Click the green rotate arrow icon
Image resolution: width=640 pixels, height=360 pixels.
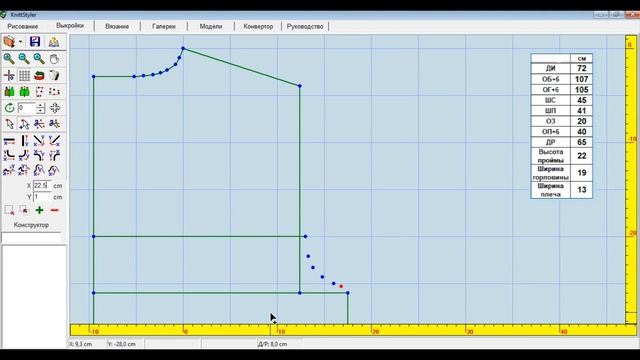coord(9,108)
